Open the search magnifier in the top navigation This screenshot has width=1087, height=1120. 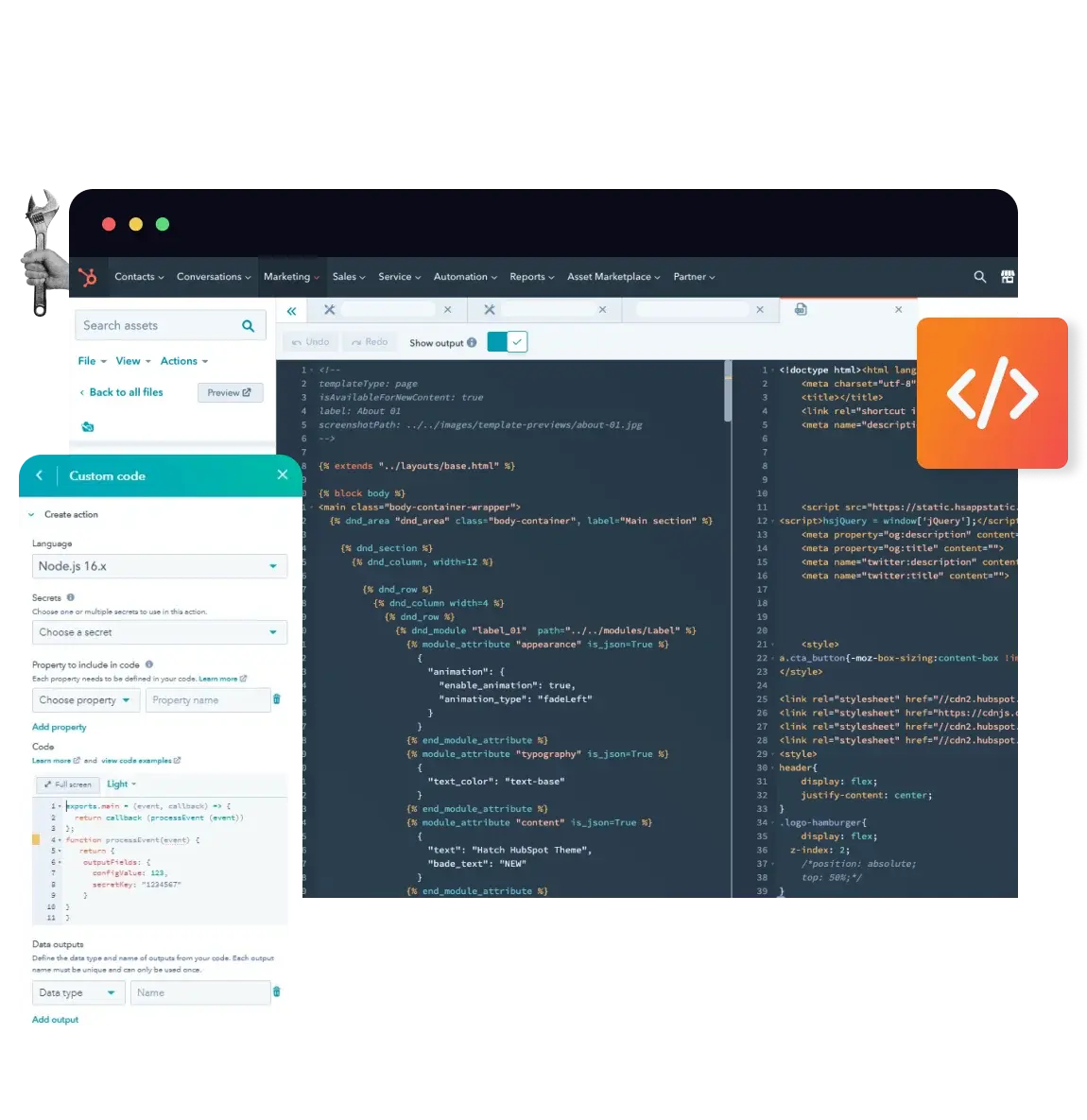[x=979, y=276]
